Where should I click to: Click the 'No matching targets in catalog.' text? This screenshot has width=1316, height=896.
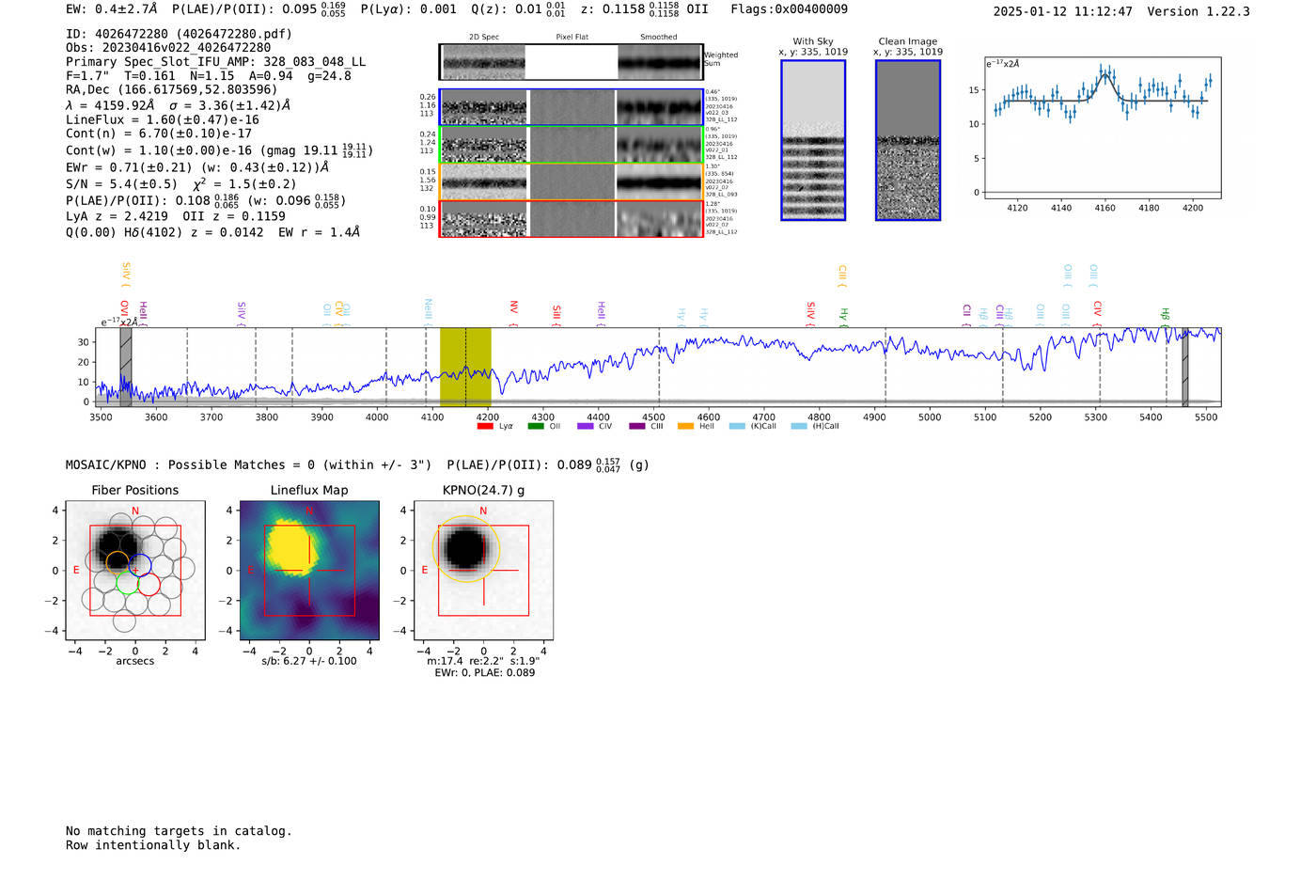coord(179,831)
